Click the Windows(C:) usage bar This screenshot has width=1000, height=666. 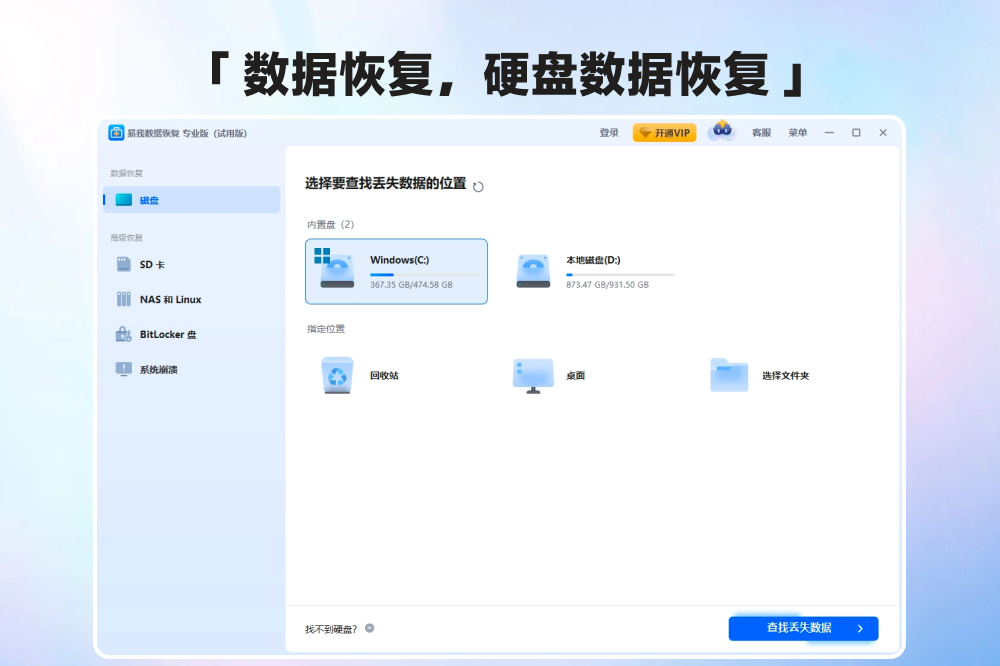(x=424, y=274)
